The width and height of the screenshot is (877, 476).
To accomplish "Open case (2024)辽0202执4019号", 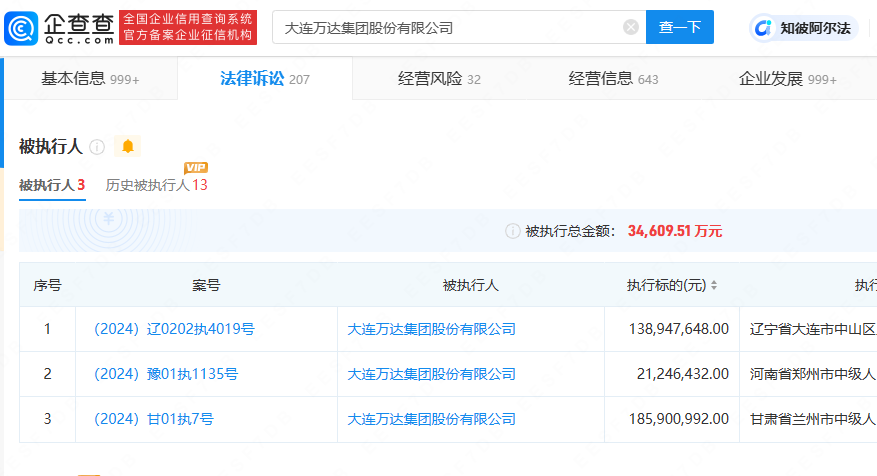I will point(173,329).
